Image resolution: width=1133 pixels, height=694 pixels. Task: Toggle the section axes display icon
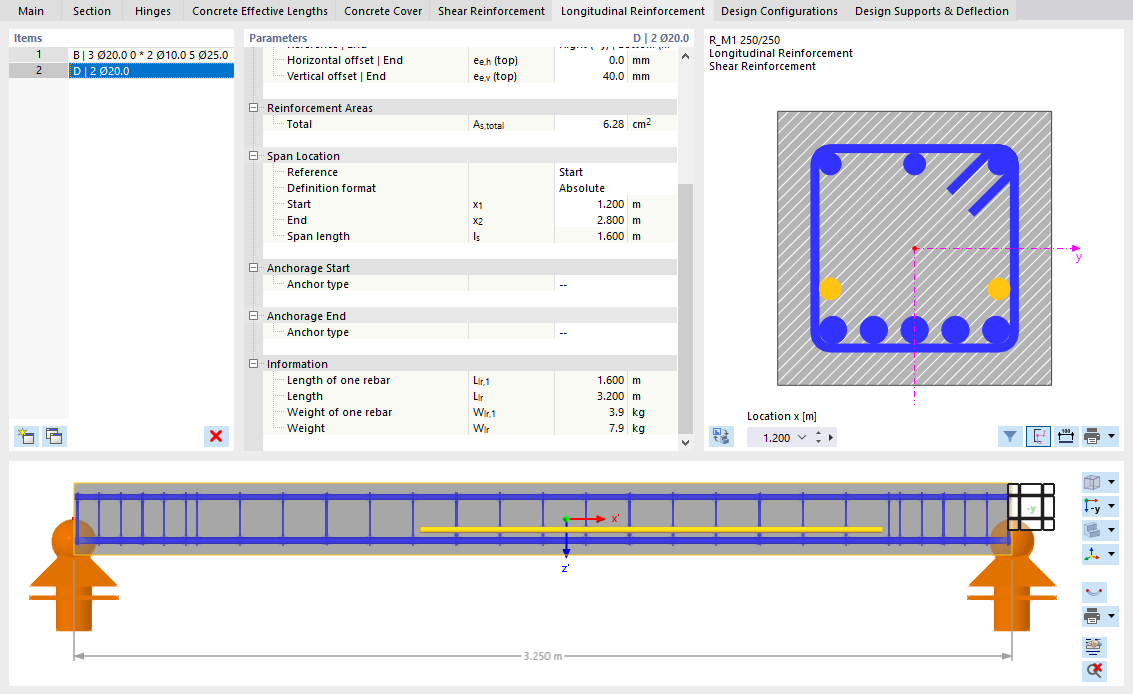click(x=1038, y=436)
